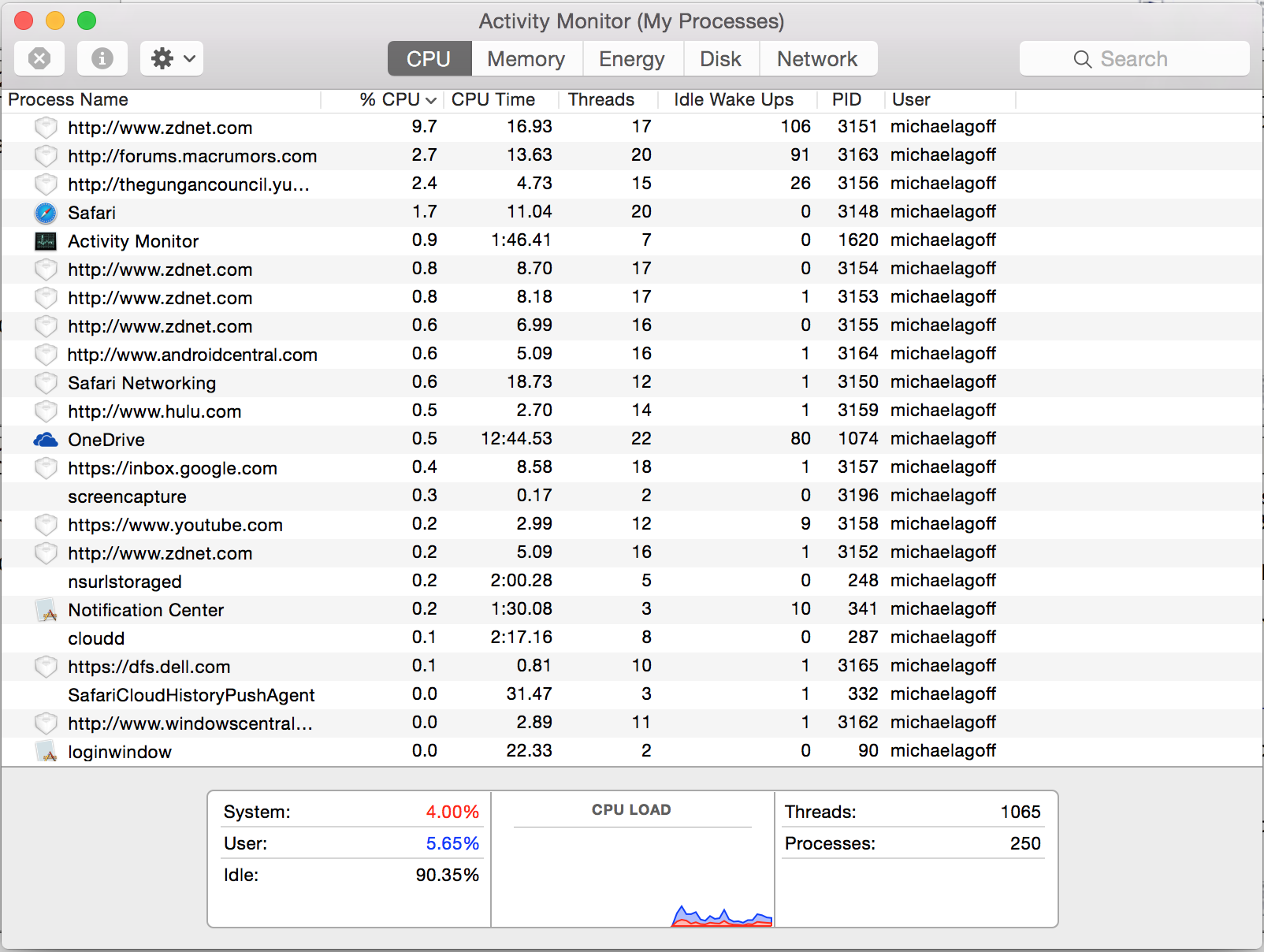Screen dimensions: 1264x952
Task: Toggle % CPU column sort order
Action: (382, 100)
